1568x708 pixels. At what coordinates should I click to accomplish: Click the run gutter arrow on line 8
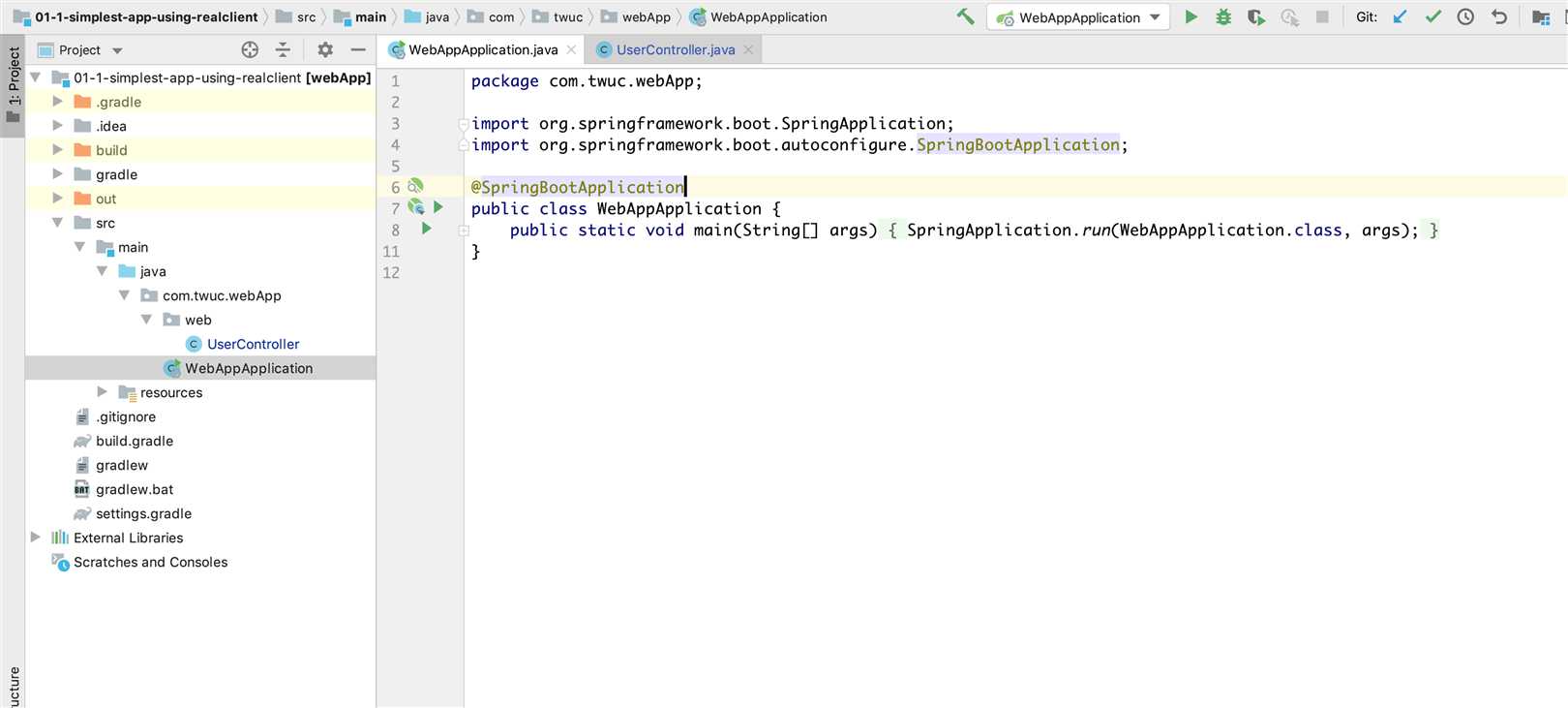[427, 229]
